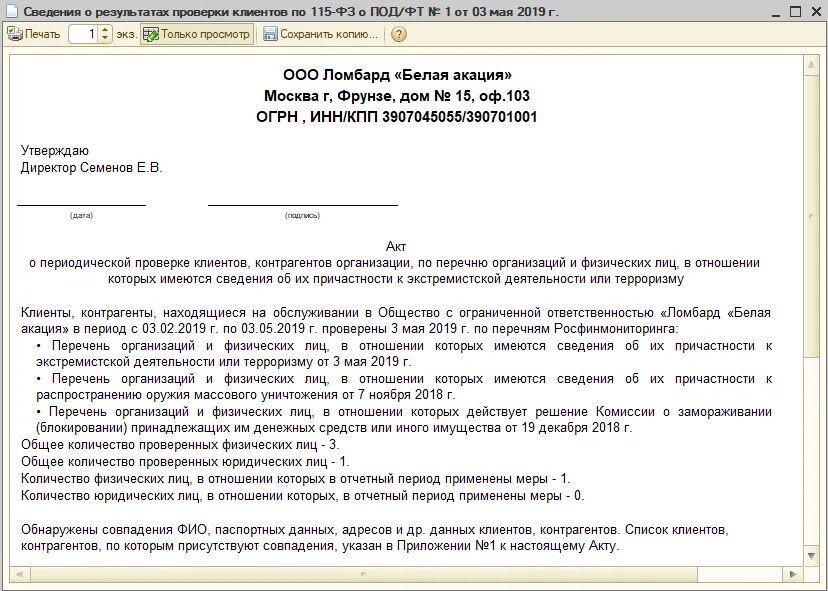Toggle the Только просмотр mode
The image size is (828, 591).
(197, 34)
